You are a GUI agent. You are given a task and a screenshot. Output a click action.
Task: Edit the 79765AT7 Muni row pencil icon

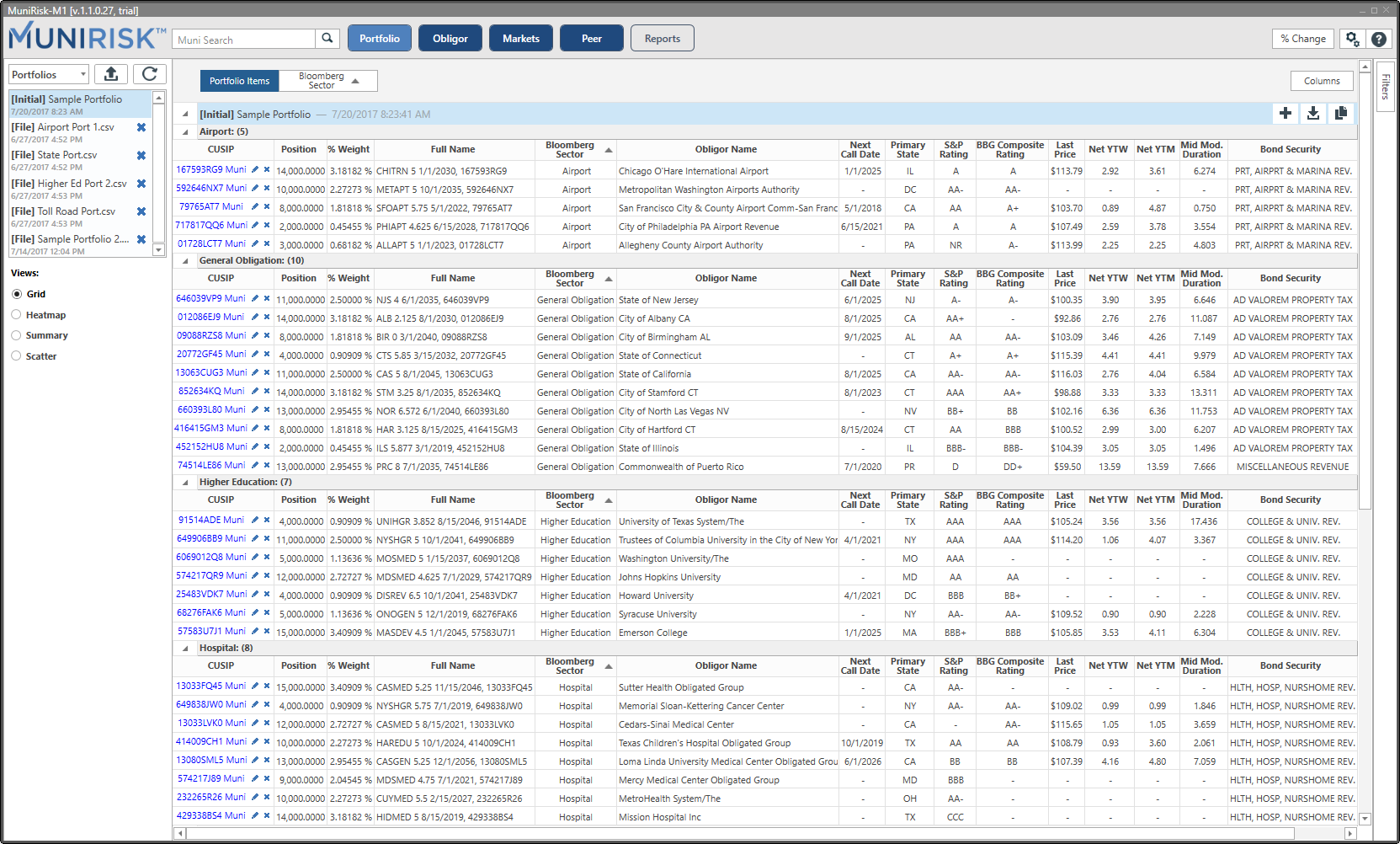pos(255,206)
